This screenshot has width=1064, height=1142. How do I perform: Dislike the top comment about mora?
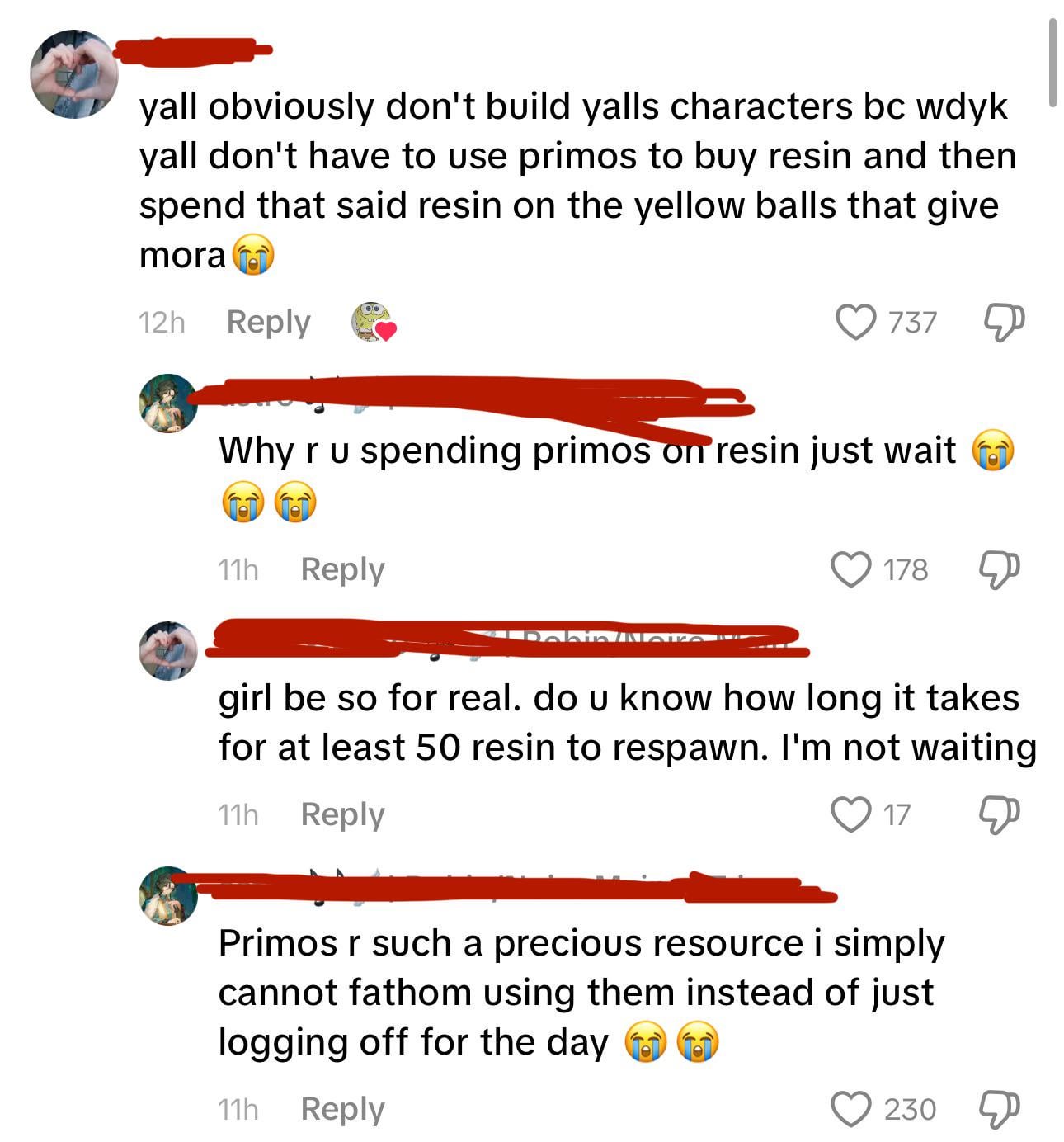coord(1004,323)
